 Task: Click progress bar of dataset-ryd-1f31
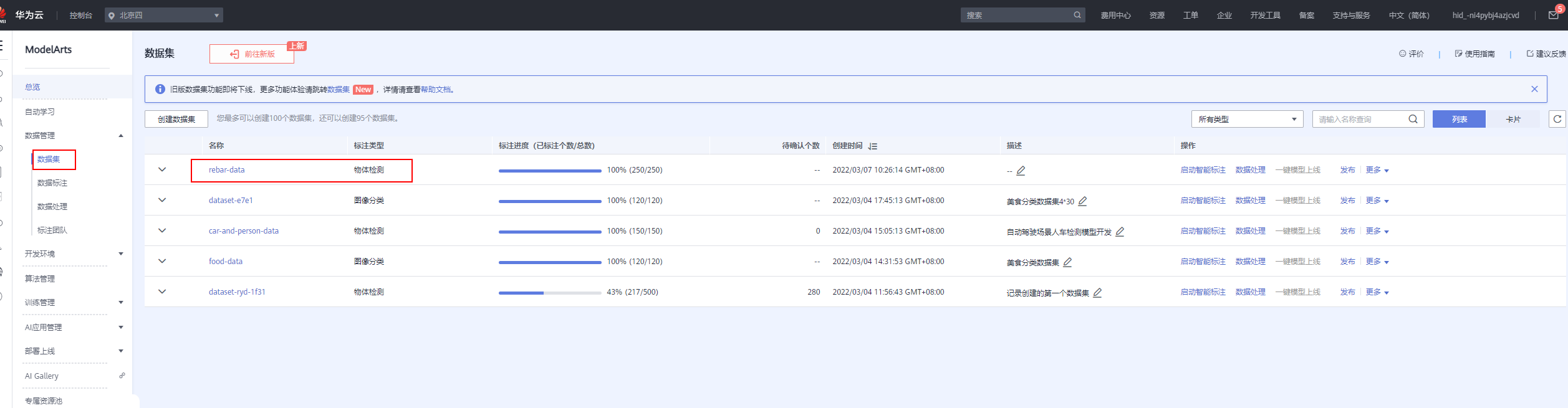(x=549, y=293)
